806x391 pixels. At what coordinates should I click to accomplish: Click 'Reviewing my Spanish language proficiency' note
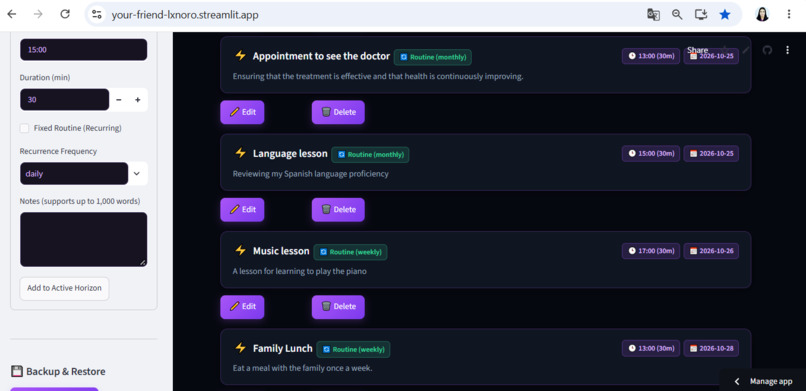click(310, 174)
